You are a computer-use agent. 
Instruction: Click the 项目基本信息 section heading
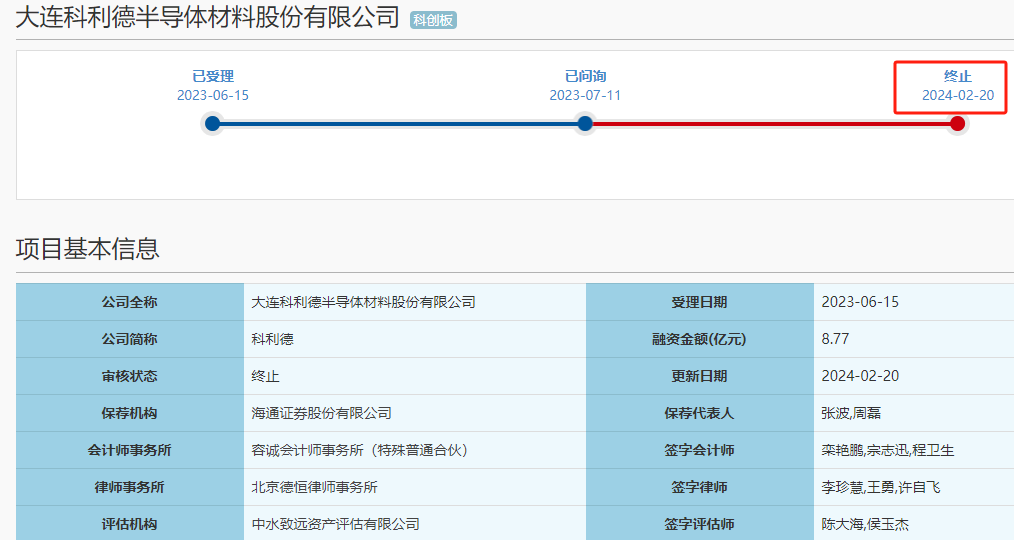coord(87,248)
